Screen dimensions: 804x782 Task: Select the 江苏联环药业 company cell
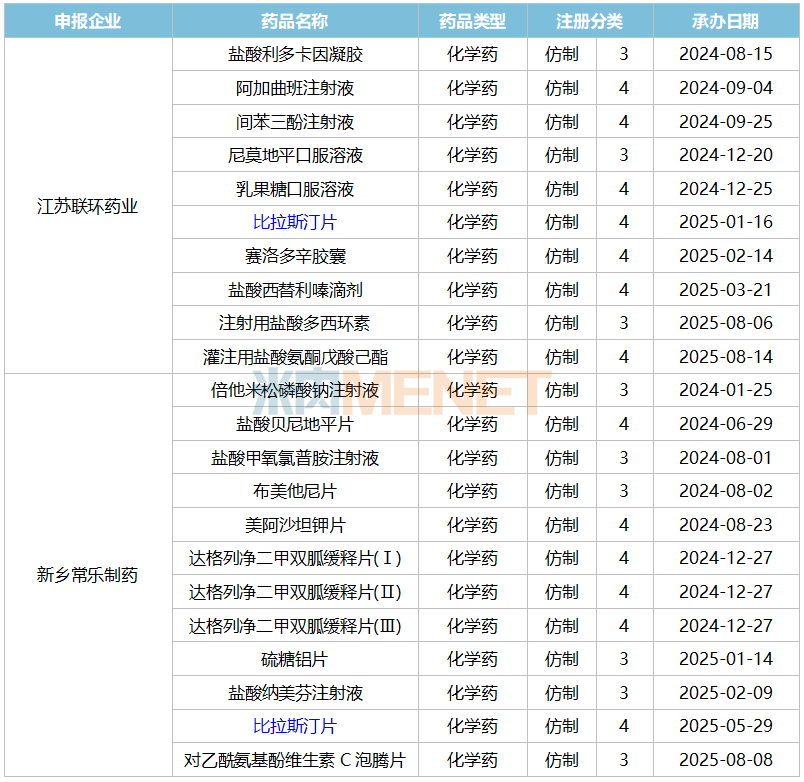[x=88, y=206]
